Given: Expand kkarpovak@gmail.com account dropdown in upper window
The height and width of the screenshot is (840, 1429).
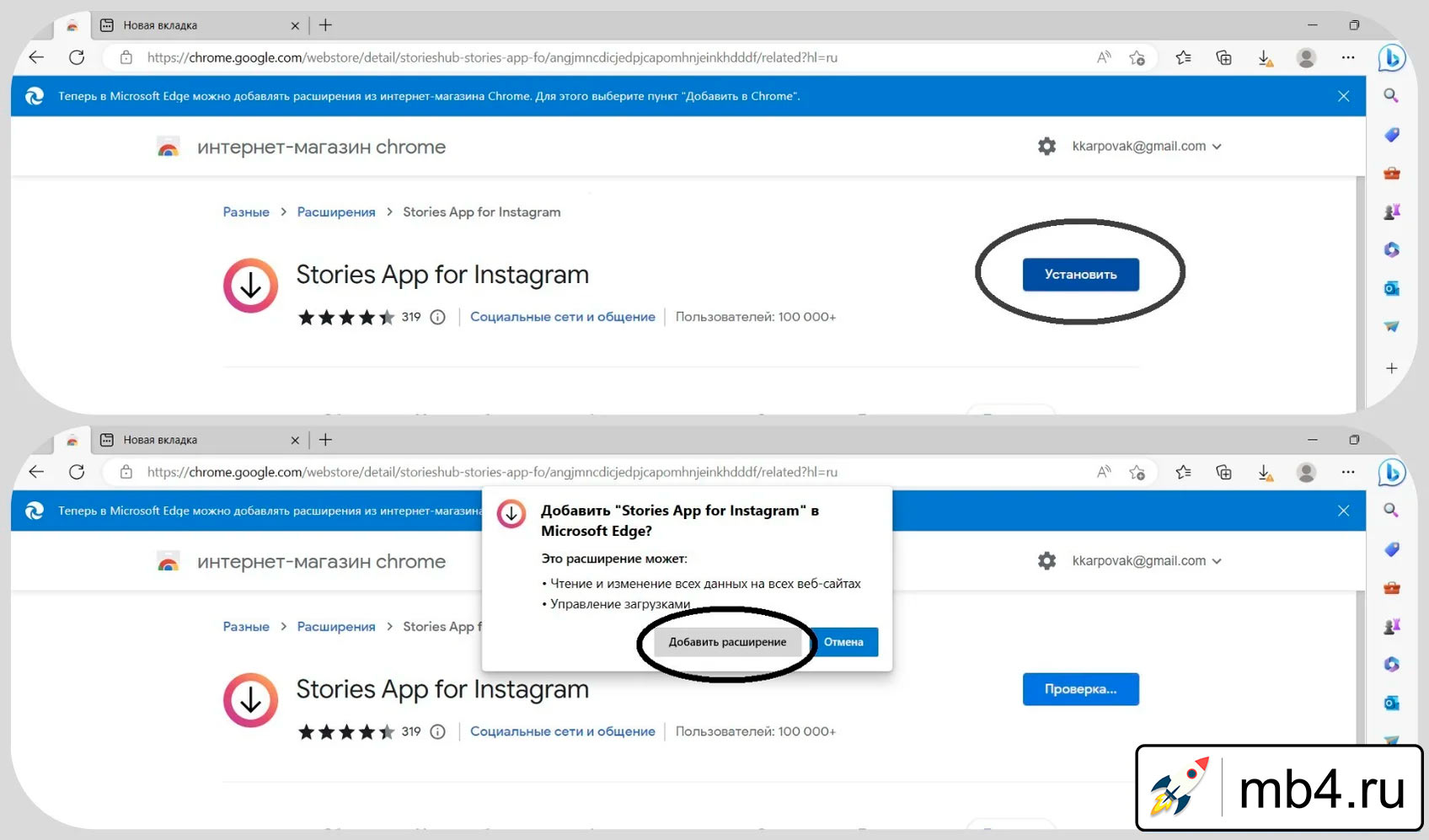Looking at the screenshot, I should click(1147, 146).
